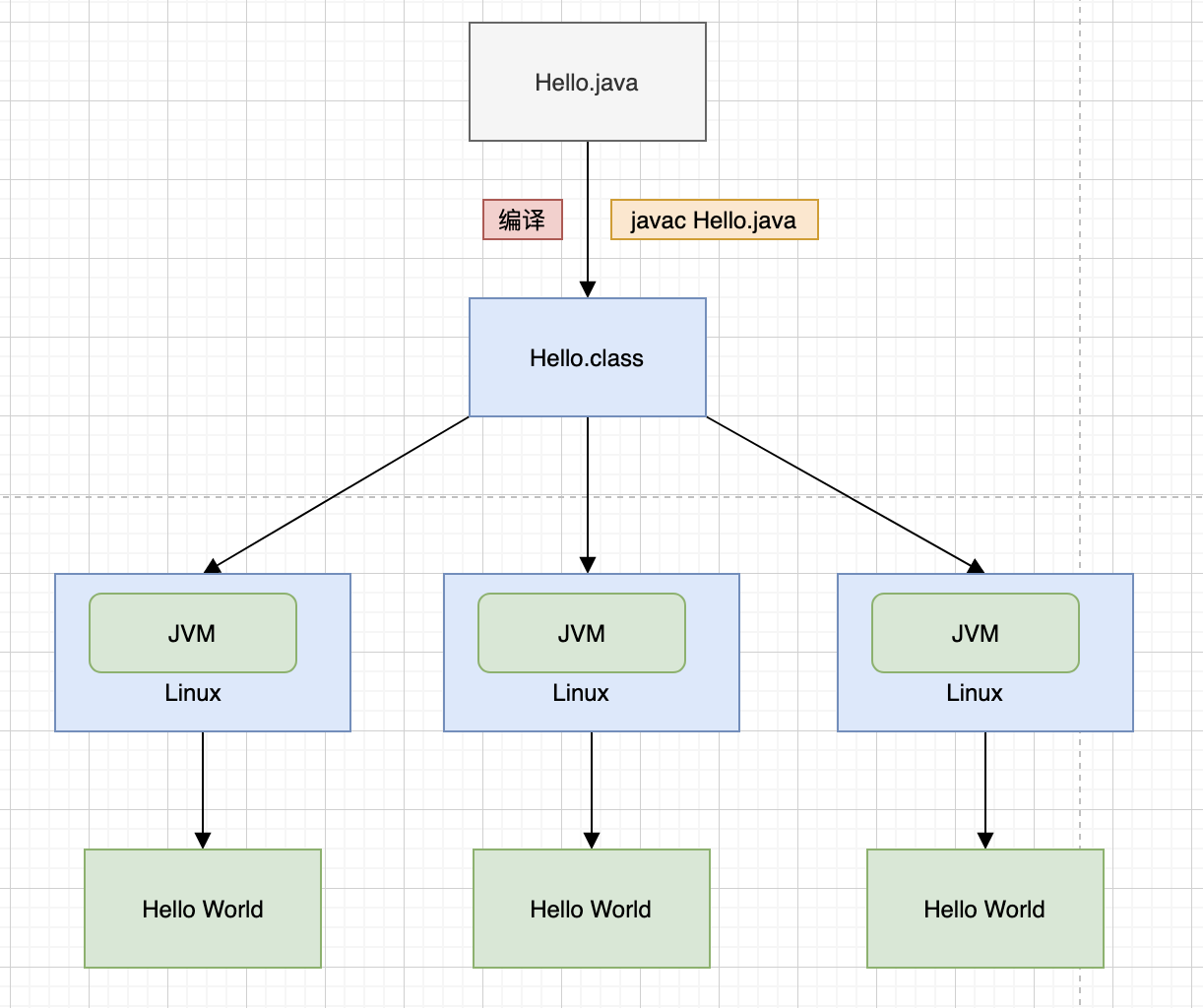Click the arrow from Hello.class to middle JVM
The width and height of the screenshot is (1203, 1008).
(x=587, y=492)
